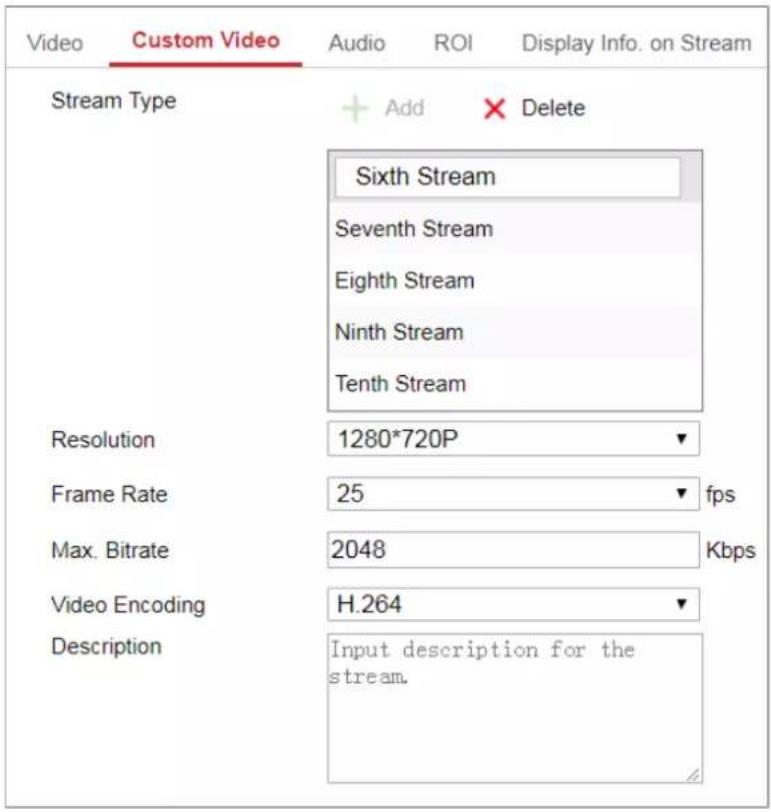This screenshot has width=771, height=812.
Task: Select Seventh Stream in the list
Action: click(x=515, y=229)
